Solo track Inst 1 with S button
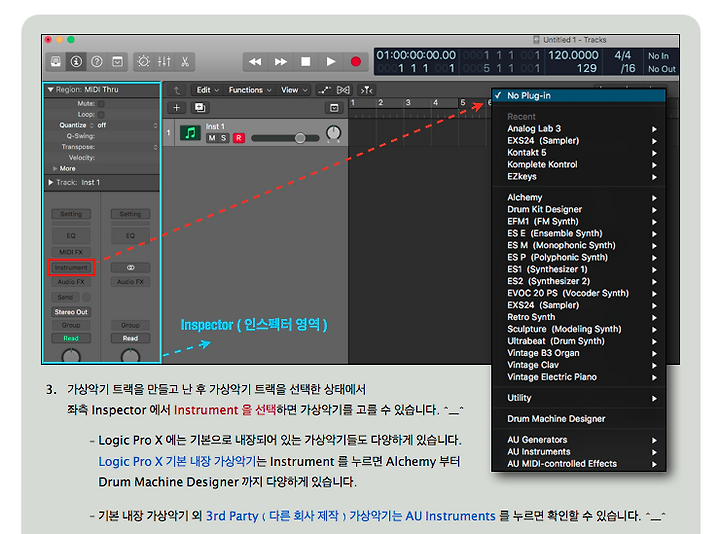This screenshot has width=720, height=534. pos(224,138)
